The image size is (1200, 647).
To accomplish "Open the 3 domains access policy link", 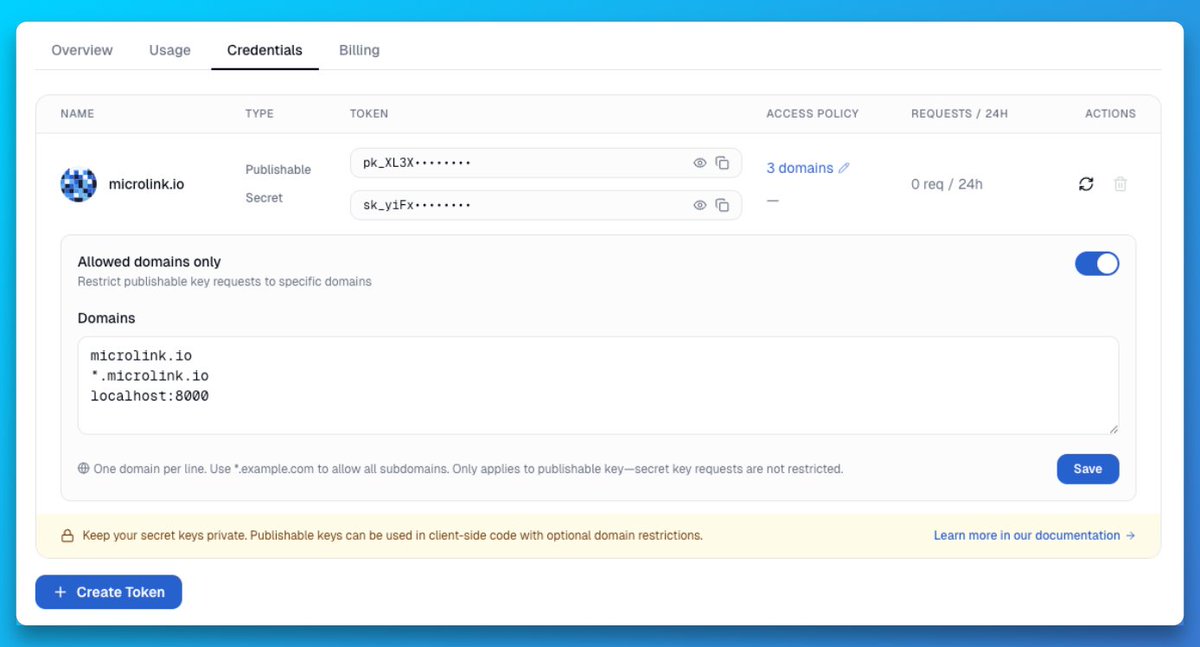I will coord(800,168).
